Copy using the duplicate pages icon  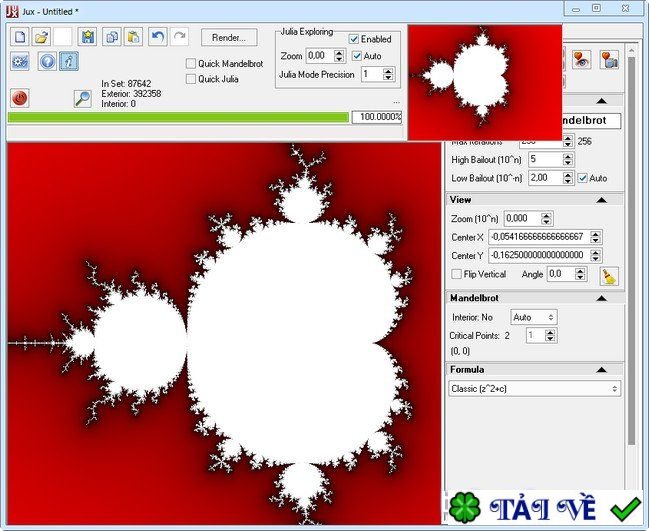(111, 37)
